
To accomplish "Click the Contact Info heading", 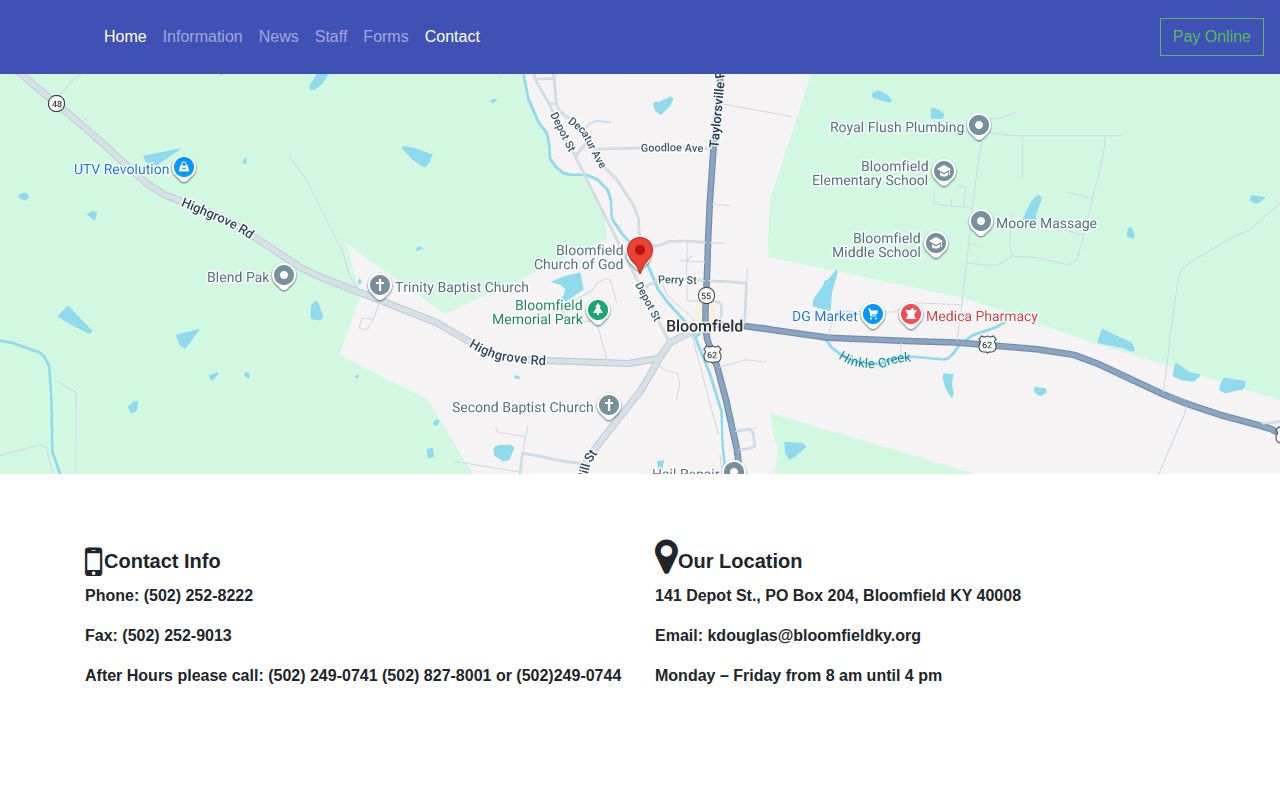I will (162, 561).
